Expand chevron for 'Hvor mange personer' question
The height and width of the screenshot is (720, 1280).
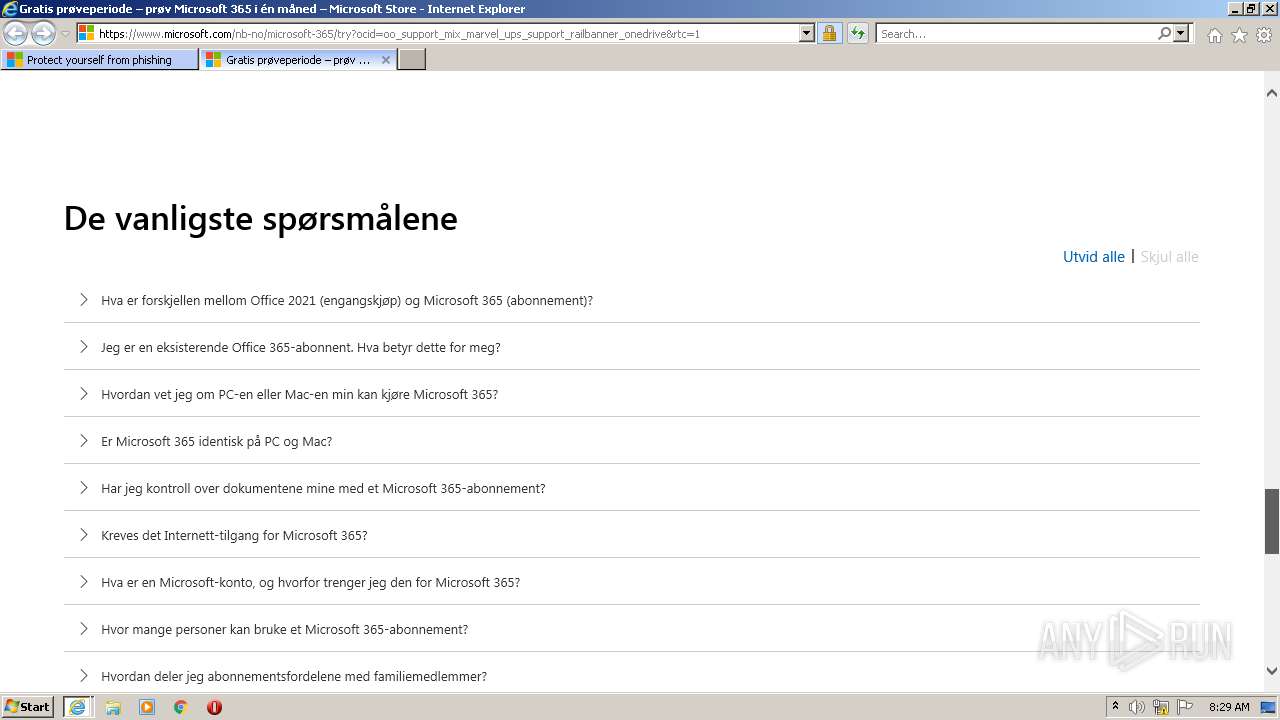(84, 629)
